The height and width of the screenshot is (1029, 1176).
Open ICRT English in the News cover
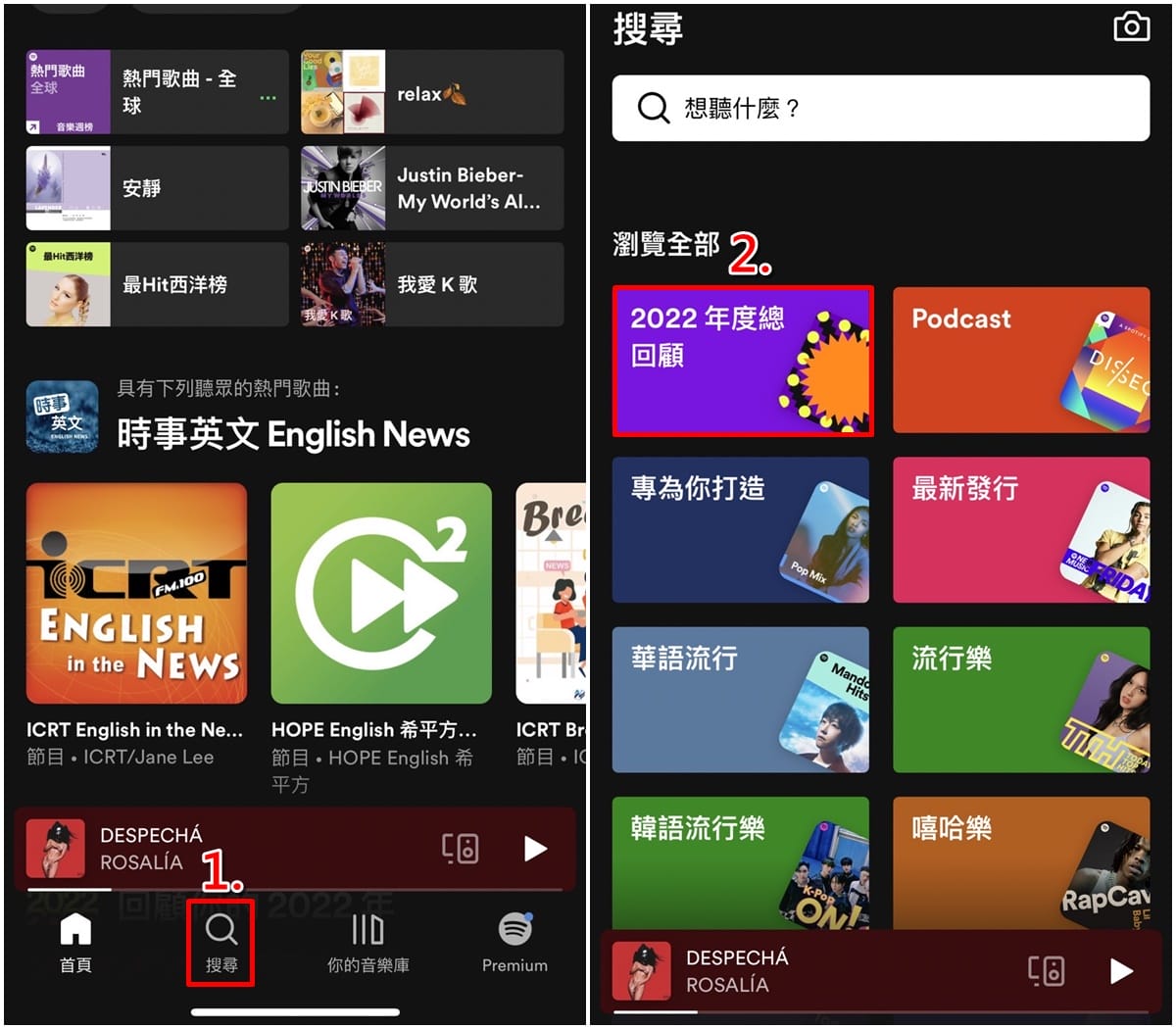point(136,593)
